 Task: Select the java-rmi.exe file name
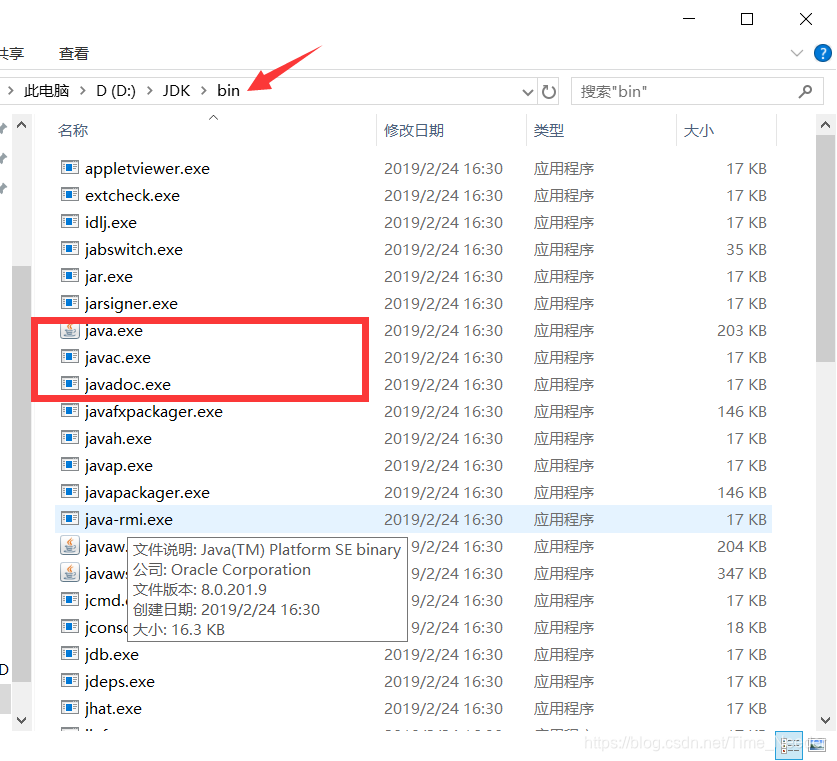coord(129,519)
